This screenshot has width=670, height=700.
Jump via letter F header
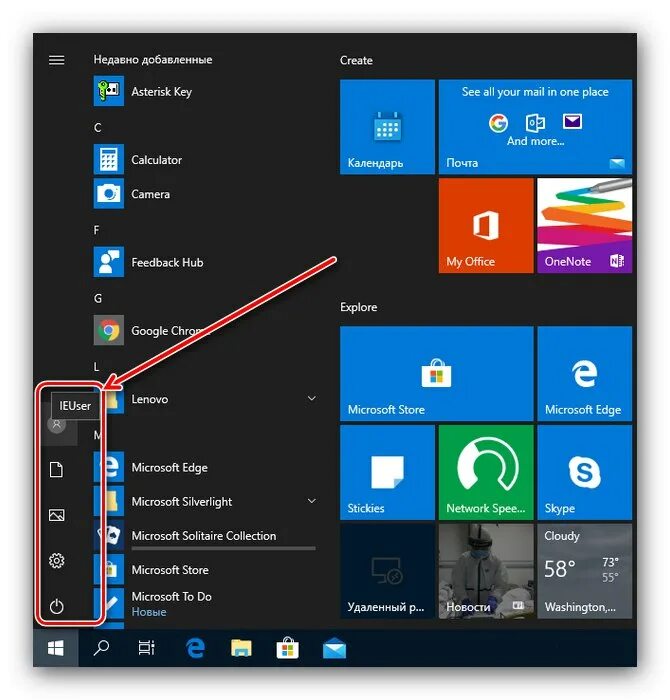(x=96, y=230)
